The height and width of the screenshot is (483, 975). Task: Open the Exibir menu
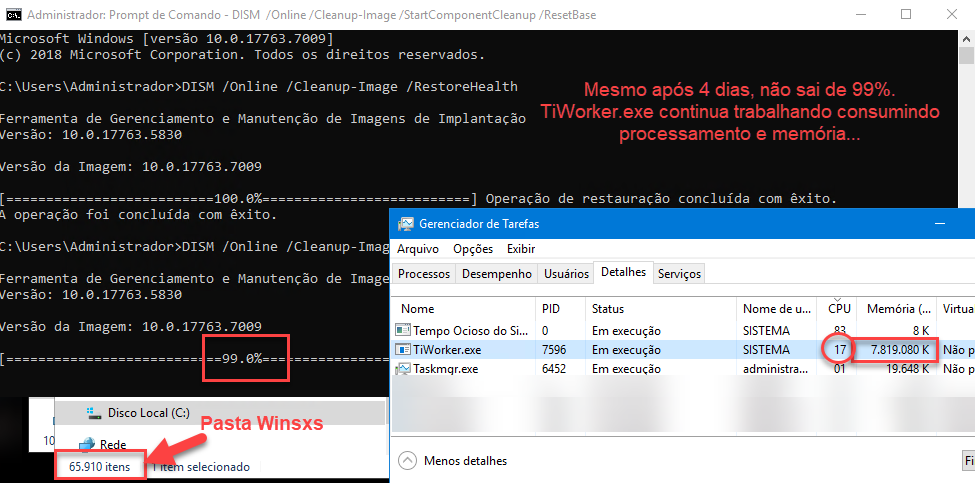[521, 249]
